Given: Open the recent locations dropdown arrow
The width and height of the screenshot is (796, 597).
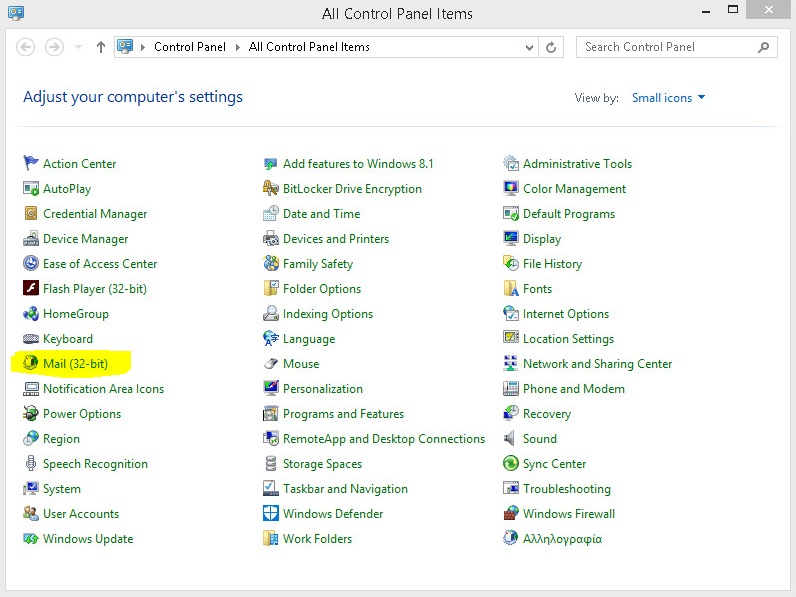Looking at the screenshot, I should (x=78, y=47).
